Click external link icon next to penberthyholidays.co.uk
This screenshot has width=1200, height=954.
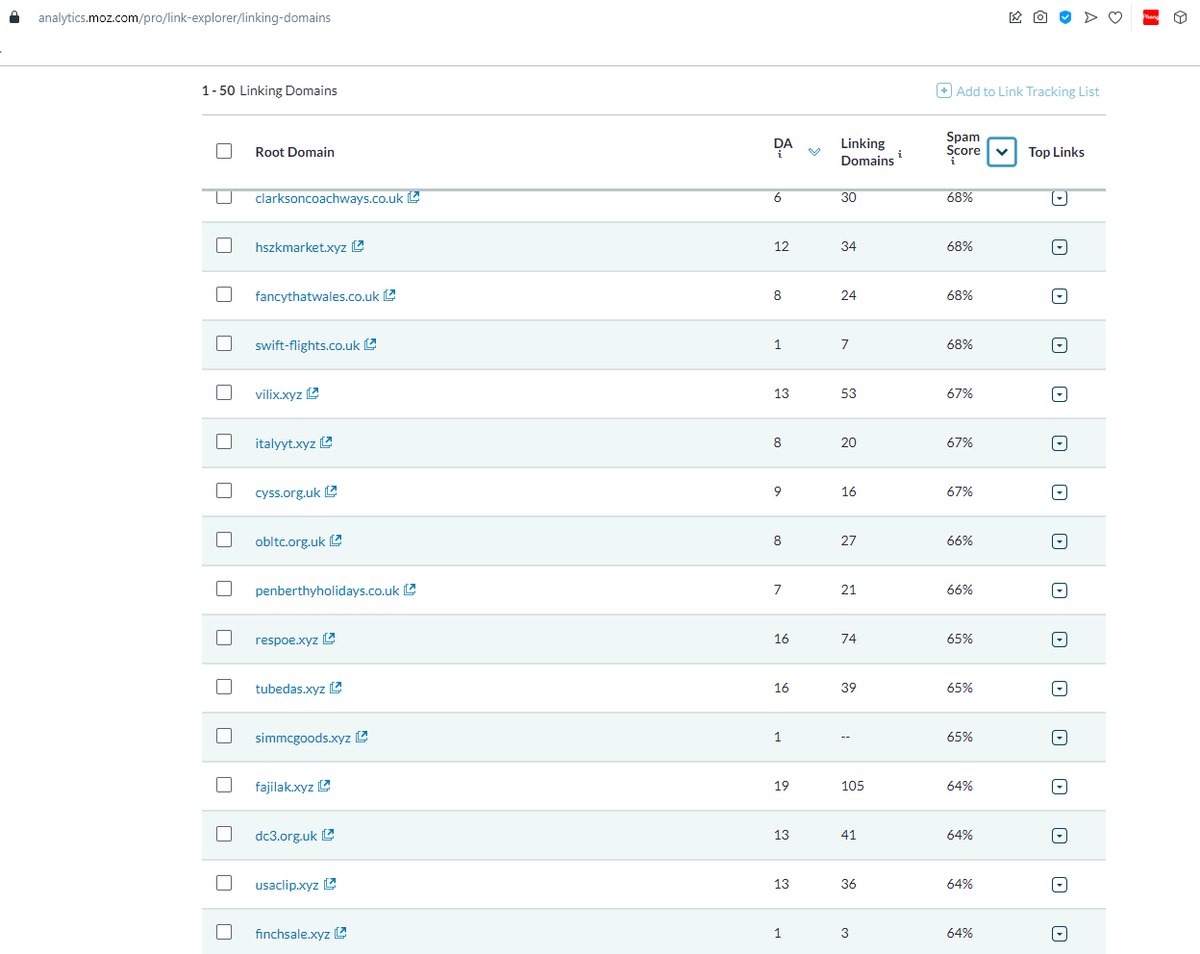[x=410, y=590]
